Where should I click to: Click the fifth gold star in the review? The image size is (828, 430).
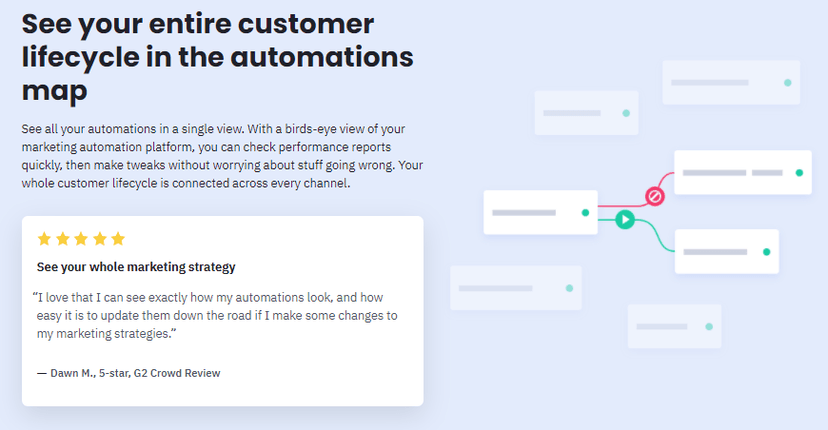118,239
